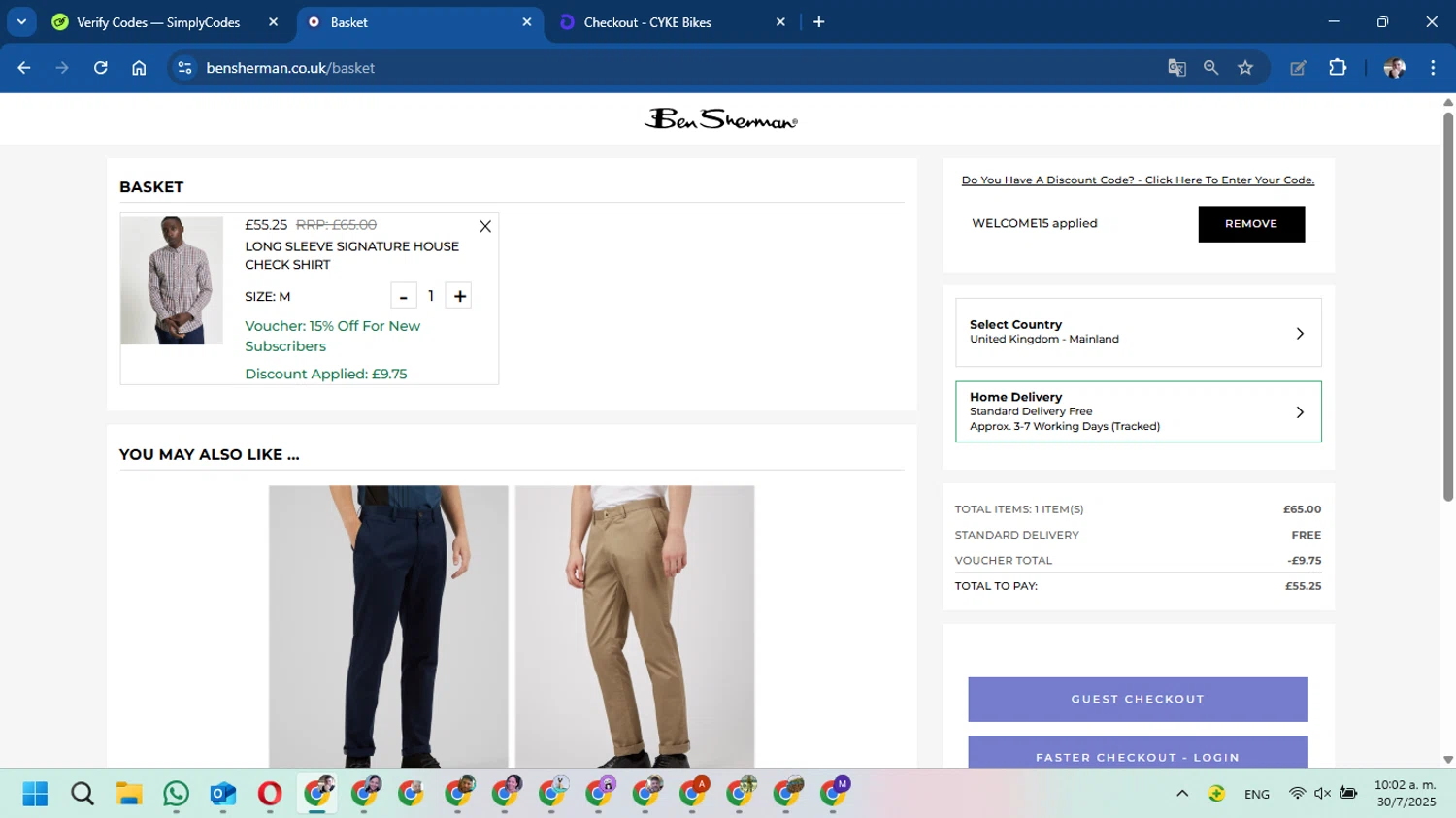
Task: Click the address bar URL
Action: click(290, 68)
